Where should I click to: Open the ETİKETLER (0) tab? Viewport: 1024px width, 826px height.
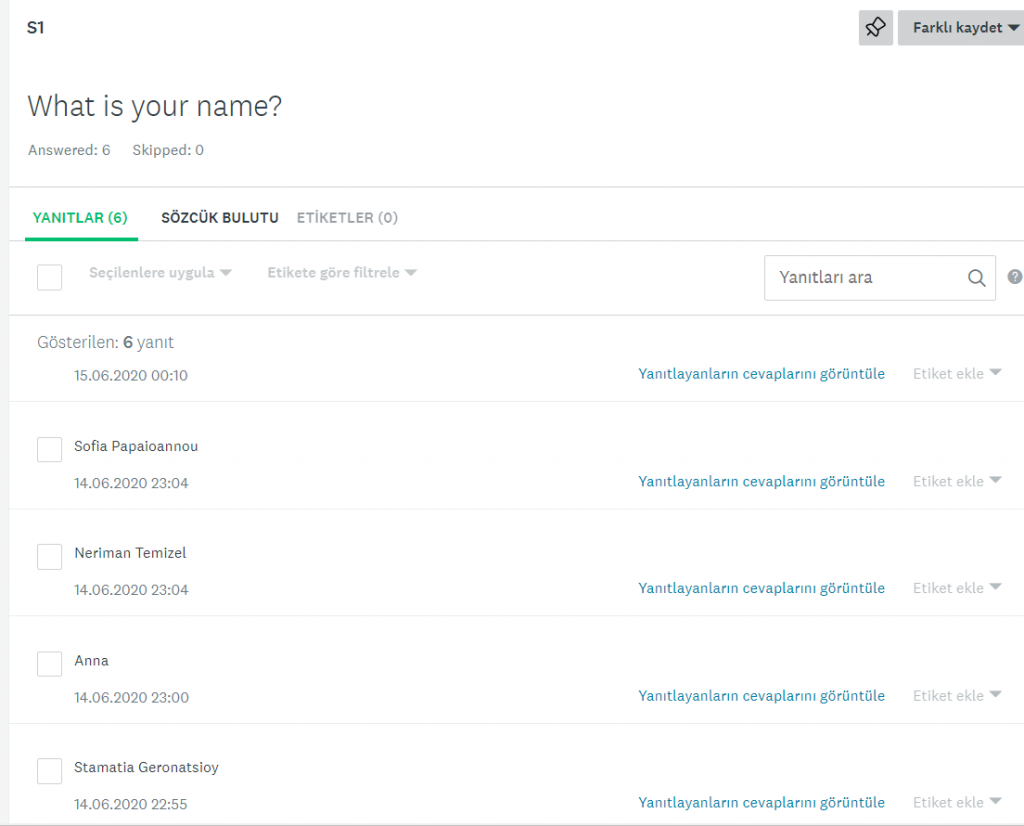tap(347, 218)
